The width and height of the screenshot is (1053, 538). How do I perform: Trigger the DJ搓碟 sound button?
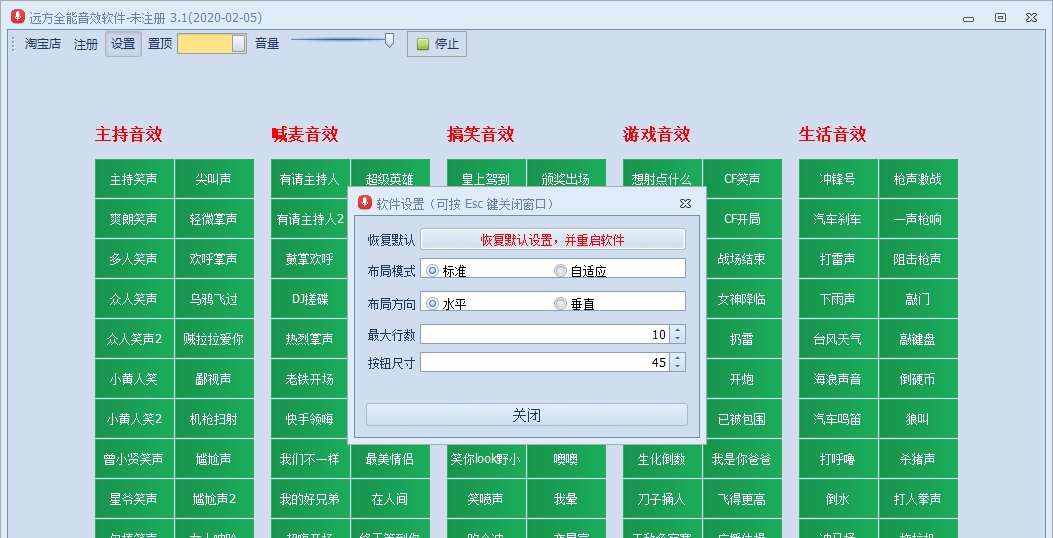click(310, 299)
